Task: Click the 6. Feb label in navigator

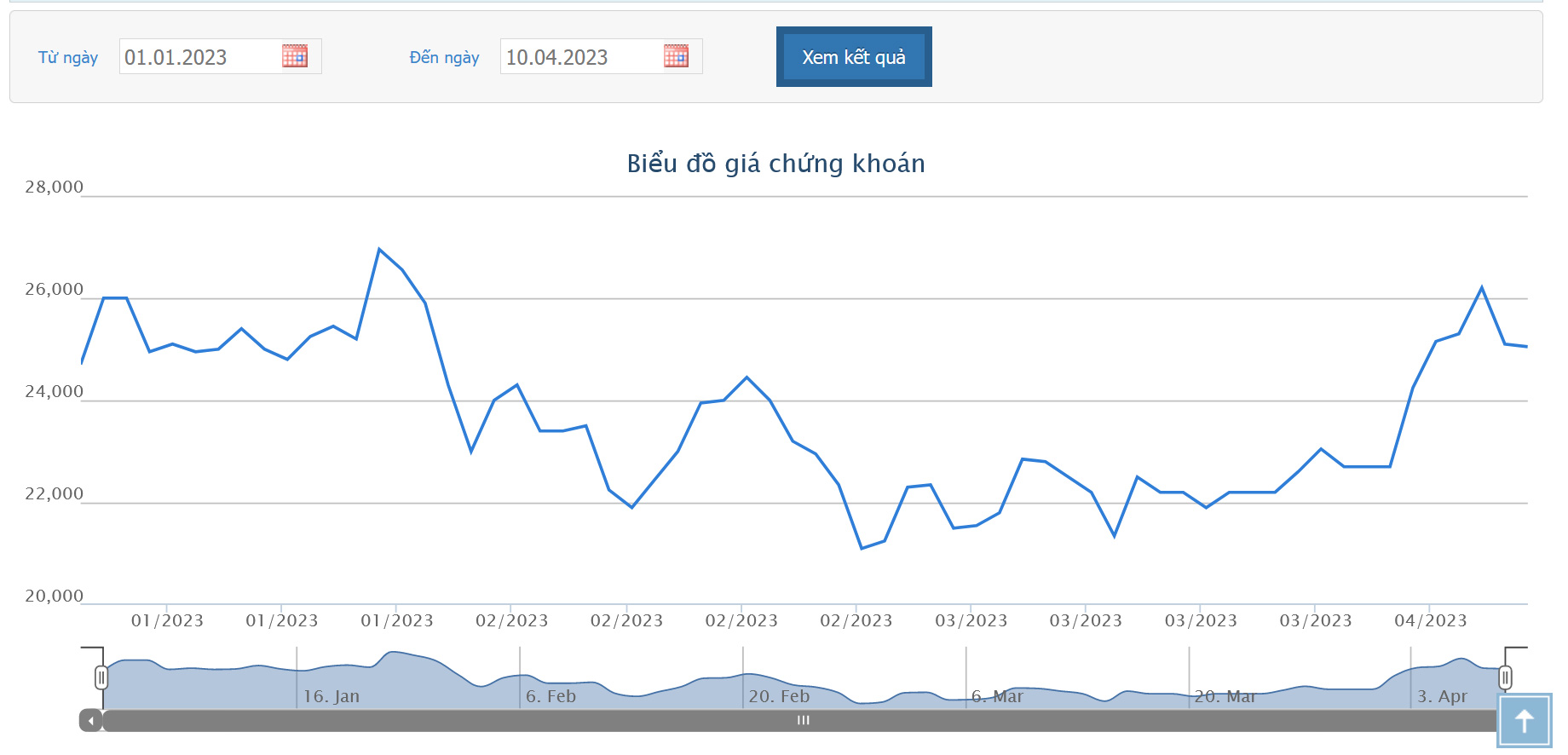Action: pyautogui.click(x=551, y=696)
